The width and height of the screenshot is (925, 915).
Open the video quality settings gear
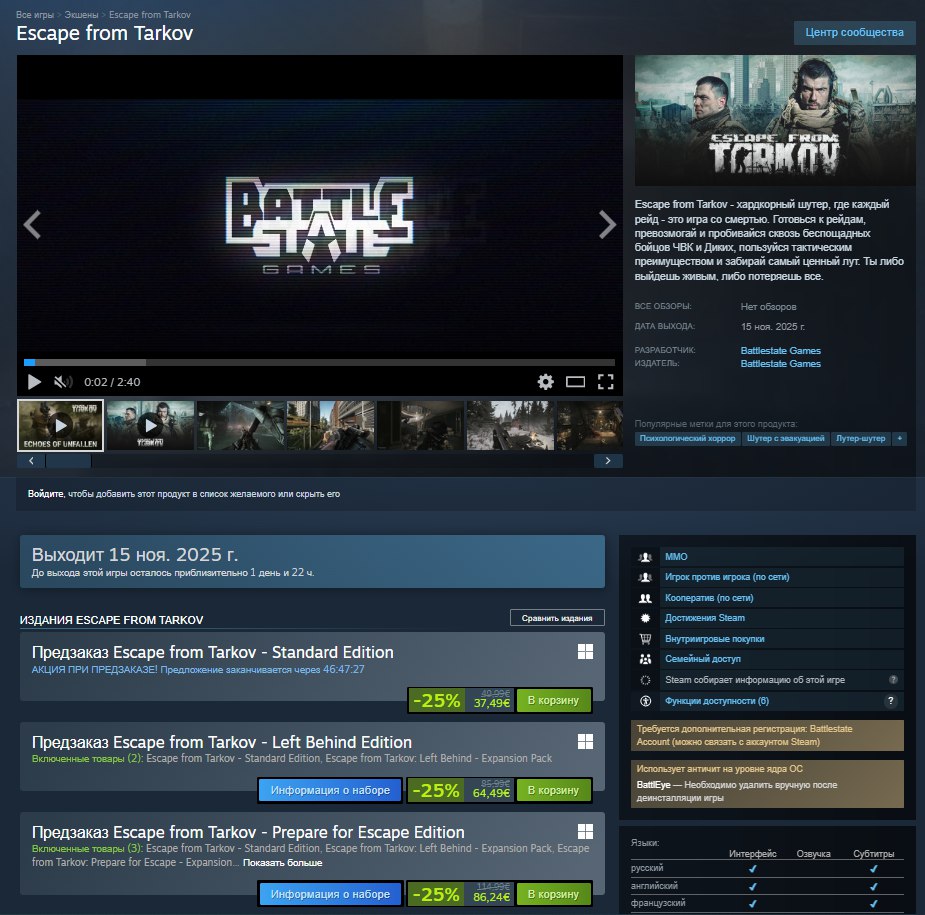(545, 381)
